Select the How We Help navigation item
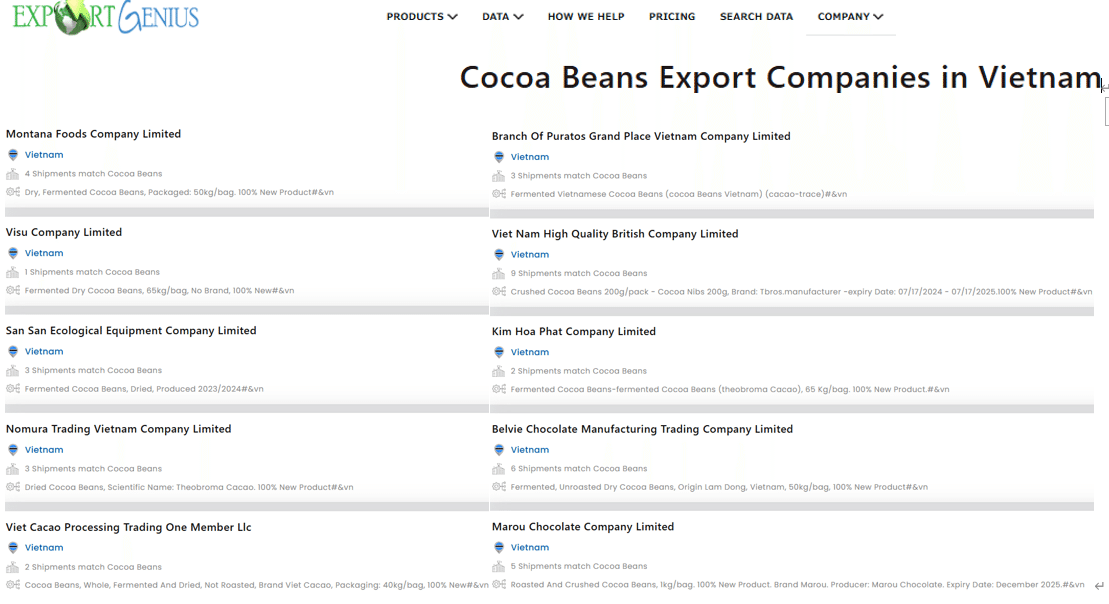1109x604 pixels. pos(586,17)
